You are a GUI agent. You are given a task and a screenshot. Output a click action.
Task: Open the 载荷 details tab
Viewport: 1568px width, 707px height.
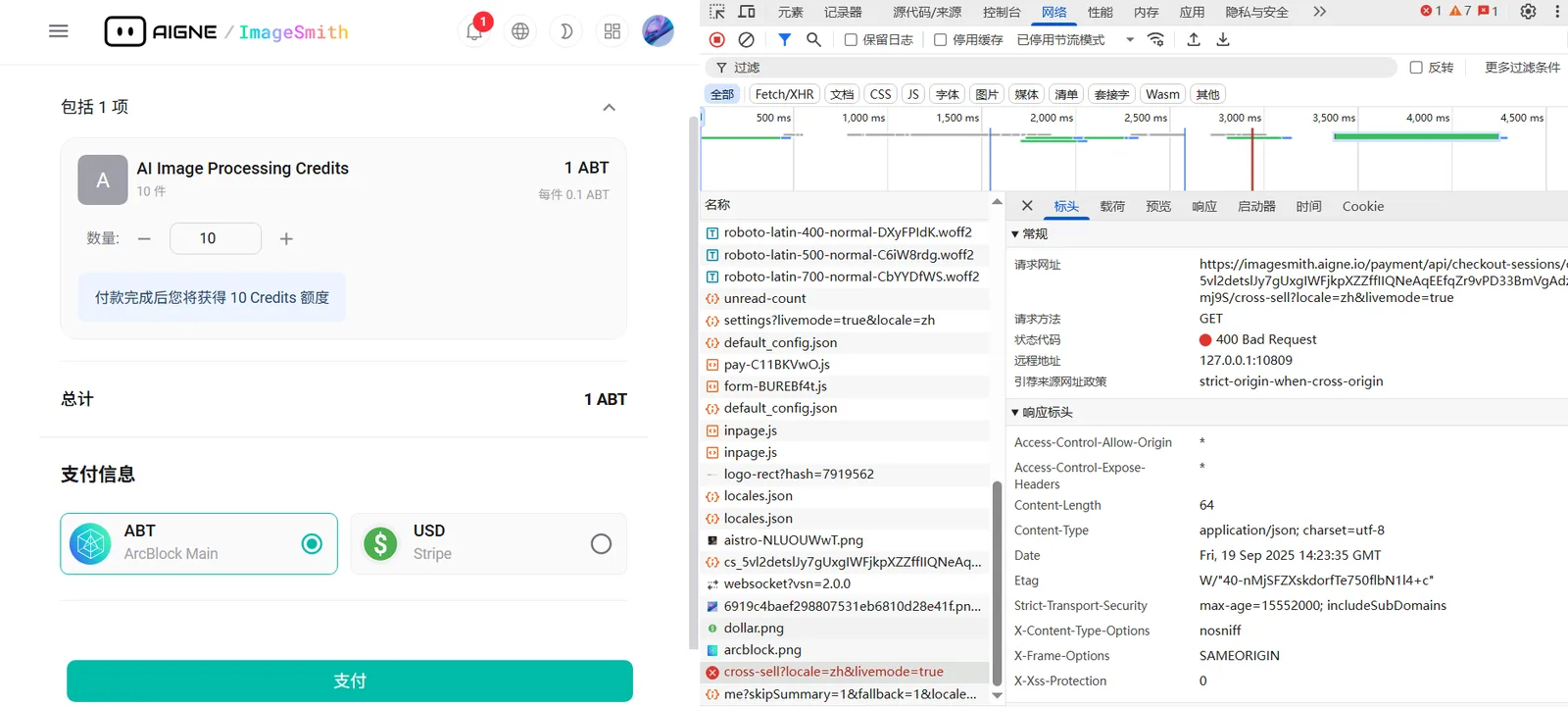[x=1112, y=206]
